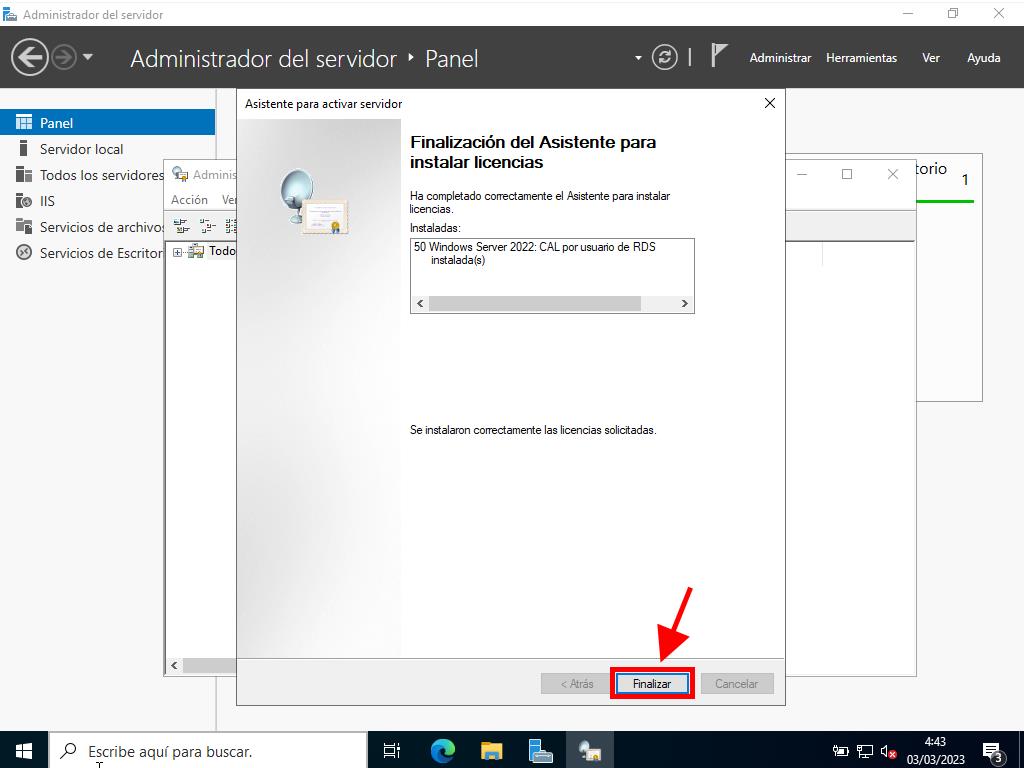Open the Ayuda menu
The image size is (1024, 768).
point(983,58)
